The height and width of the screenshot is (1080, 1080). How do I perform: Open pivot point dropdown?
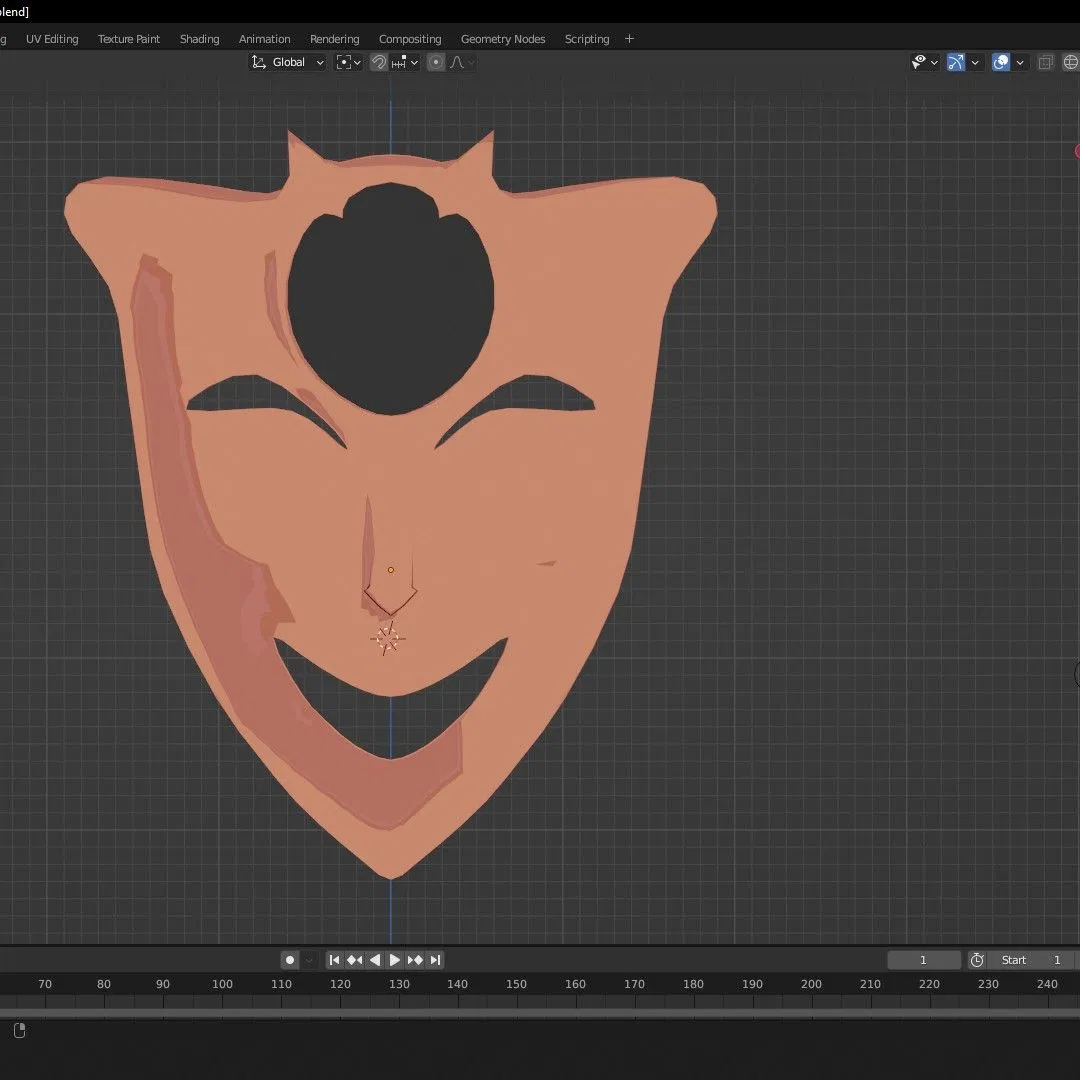point(348,62)
